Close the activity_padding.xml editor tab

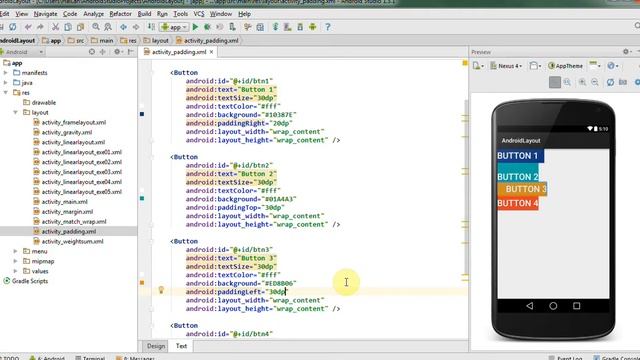tap(211, 52)
